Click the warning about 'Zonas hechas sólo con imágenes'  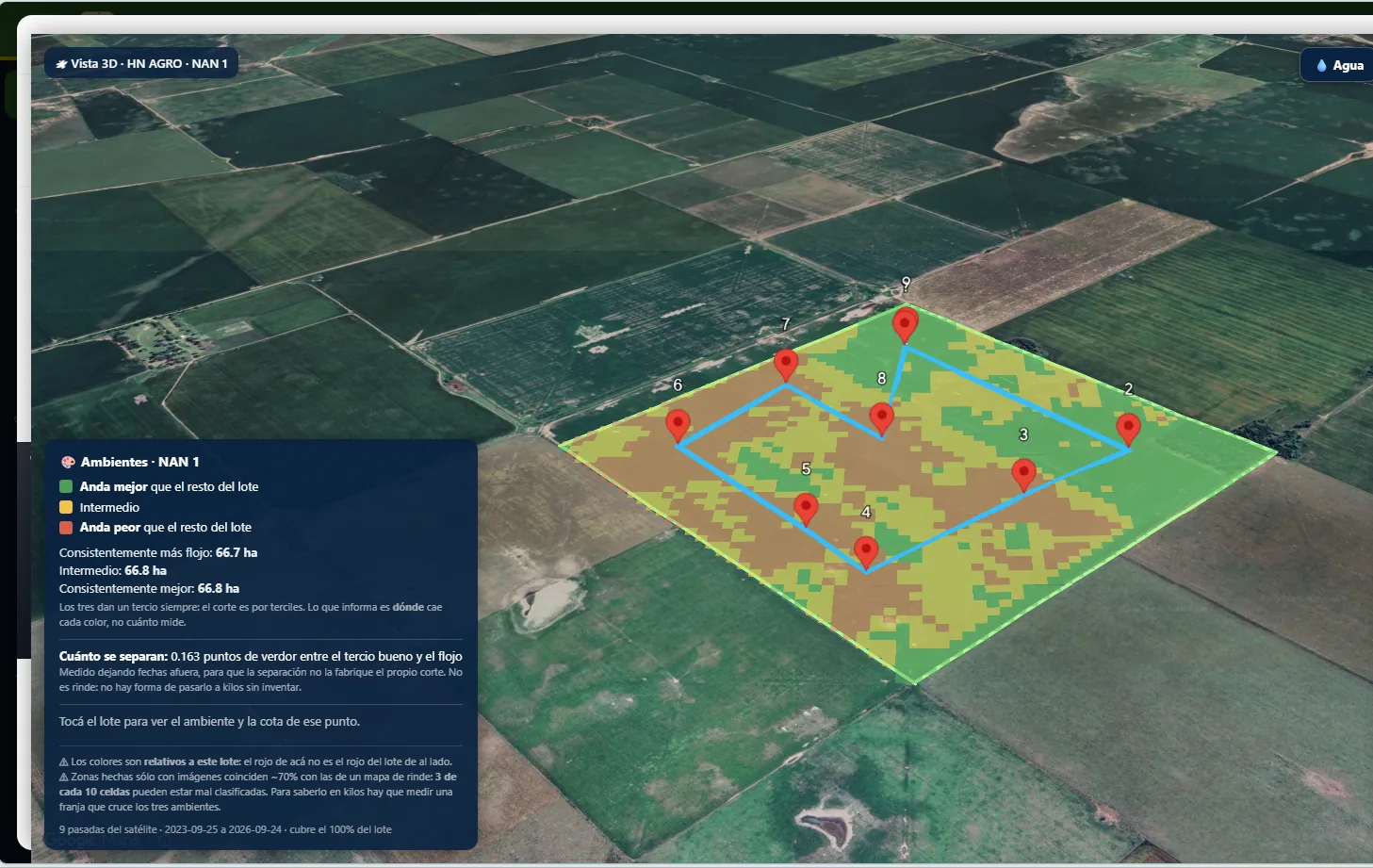(x=258, y=792)
